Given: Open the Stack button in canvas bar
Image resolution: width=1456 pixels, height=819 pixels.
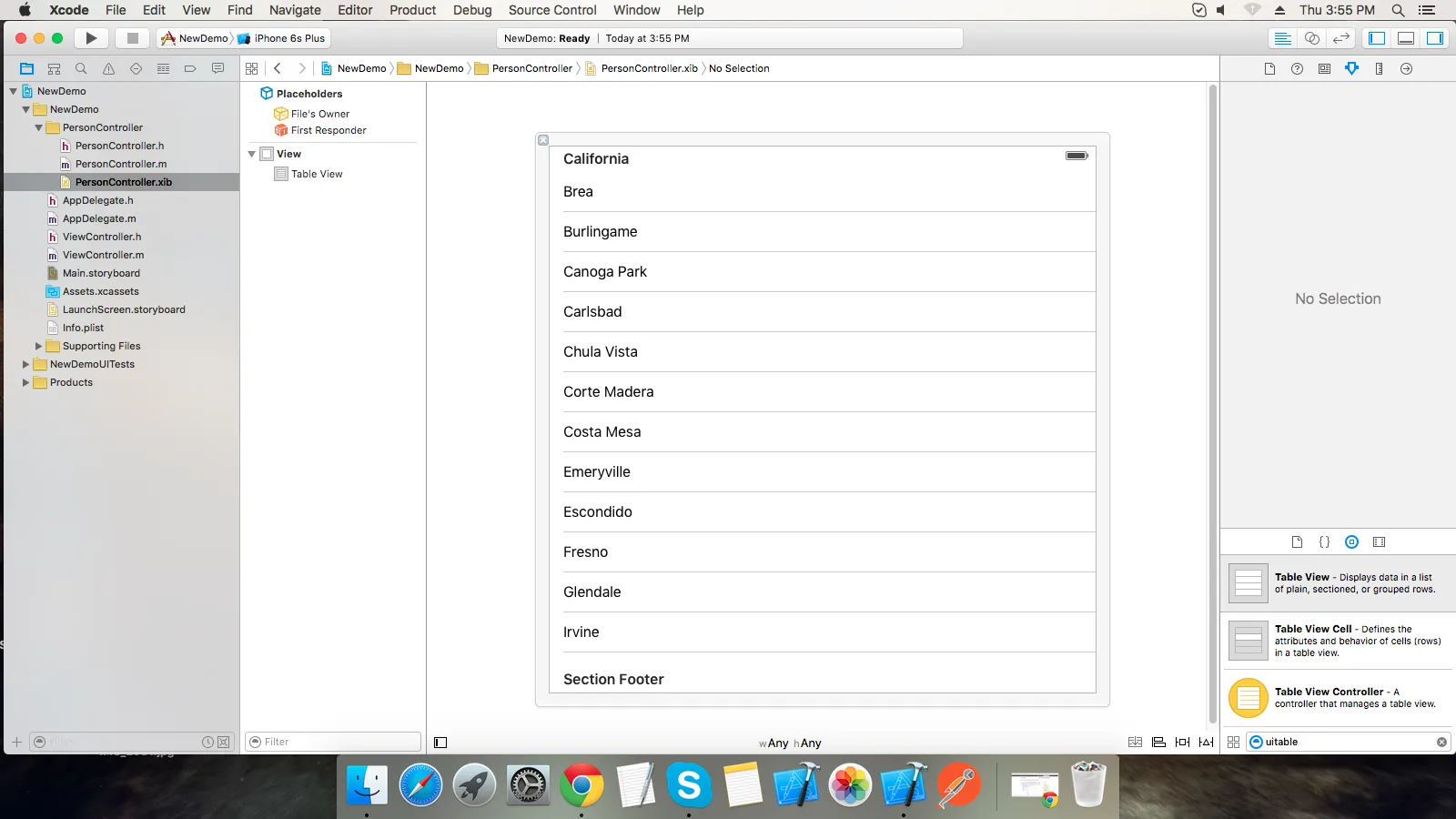Looking at the screenshot, I should [x=1135, y=742].
